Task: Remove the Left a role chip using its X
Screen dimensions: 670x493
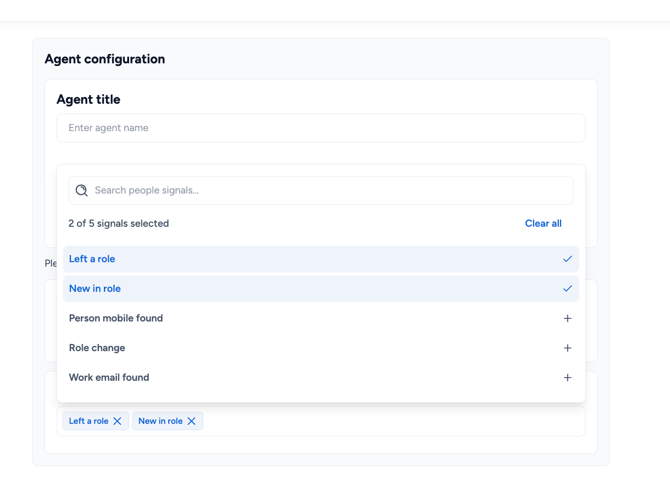Action: tap(117, 421)
